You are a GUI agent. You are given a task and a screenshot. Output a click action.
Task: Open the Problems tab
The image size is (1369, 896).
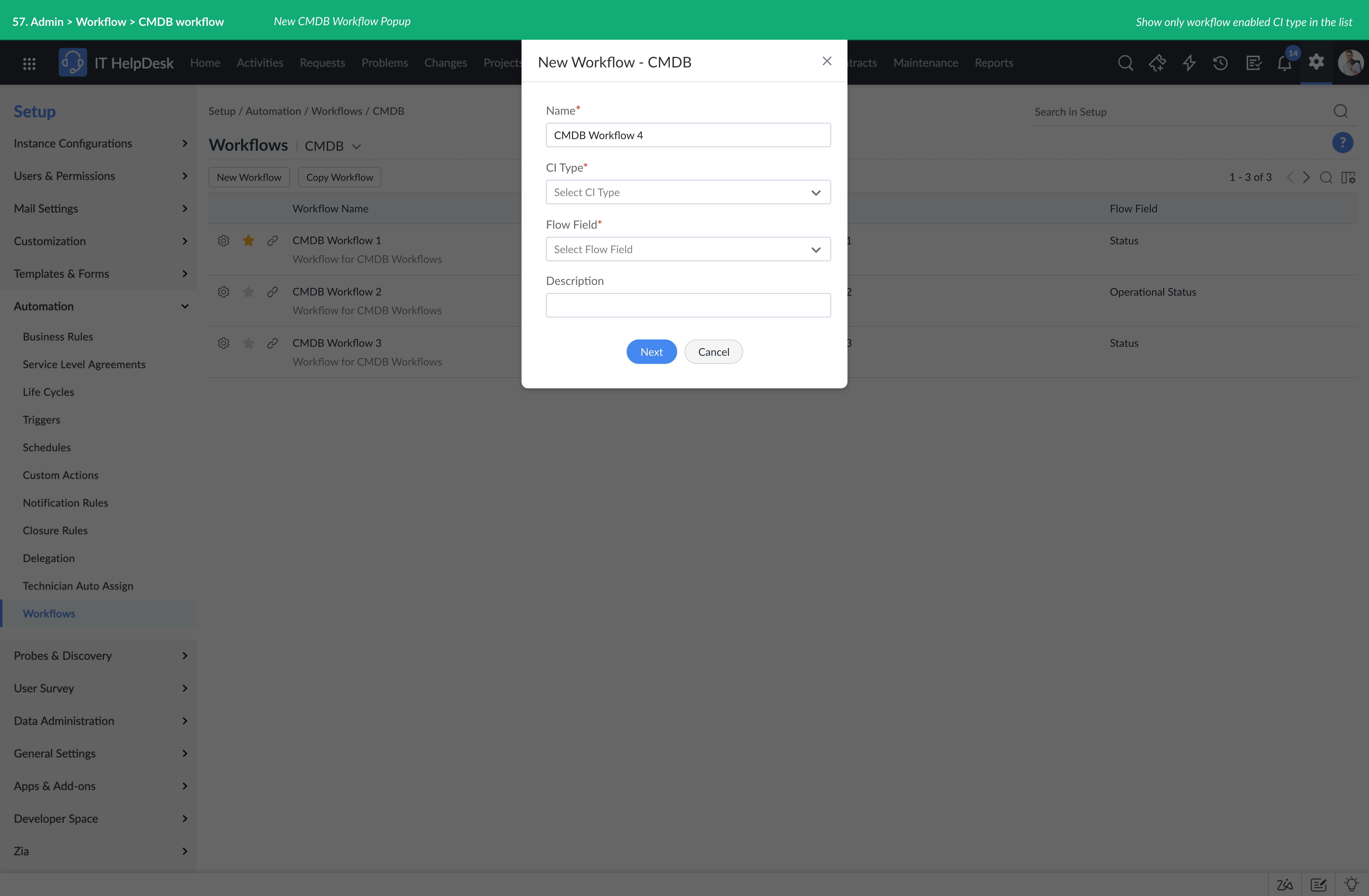385,63
